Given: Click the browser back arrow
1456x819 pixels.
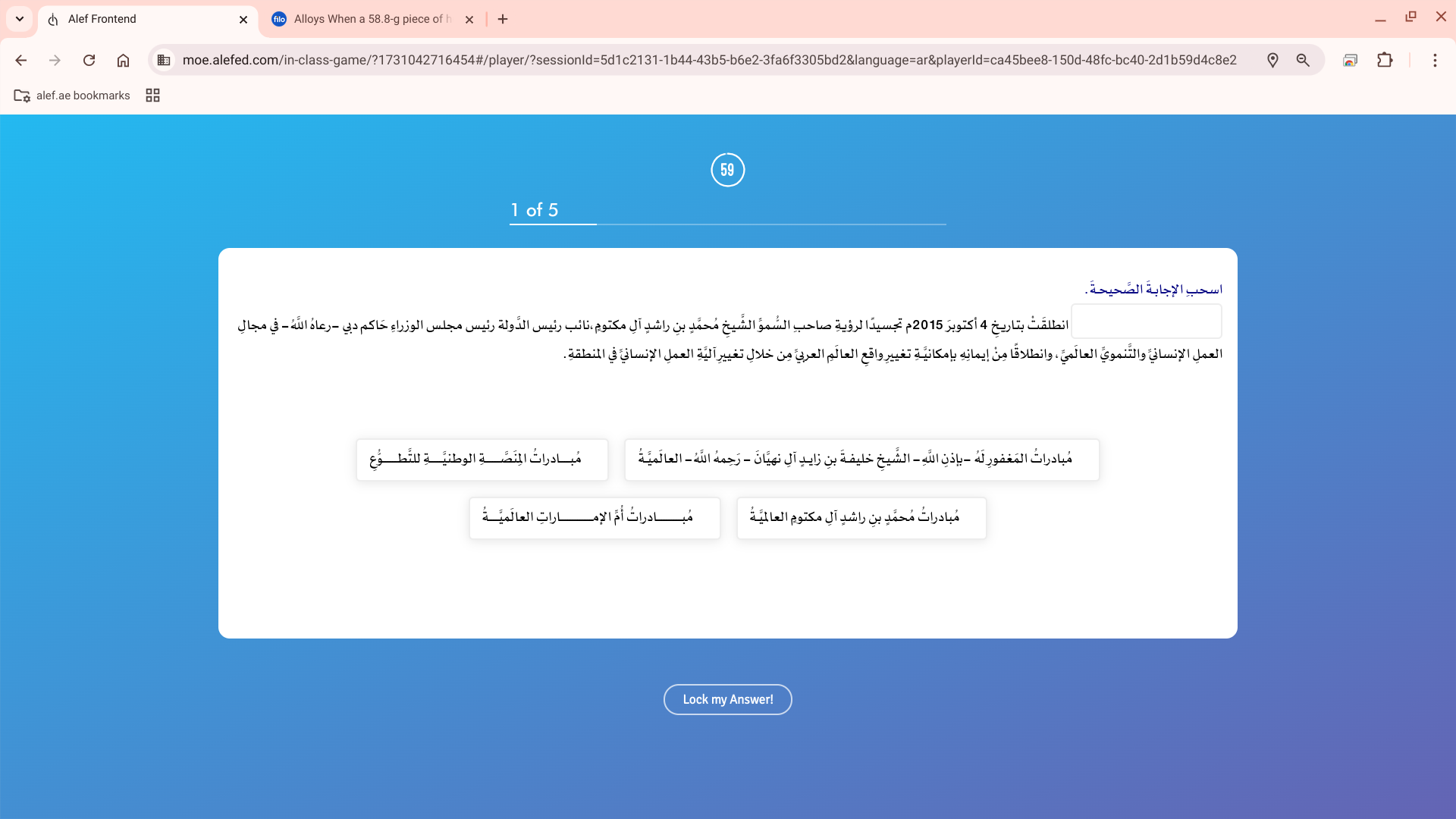Looking at the screenshot, I should (x=21, y=61).
